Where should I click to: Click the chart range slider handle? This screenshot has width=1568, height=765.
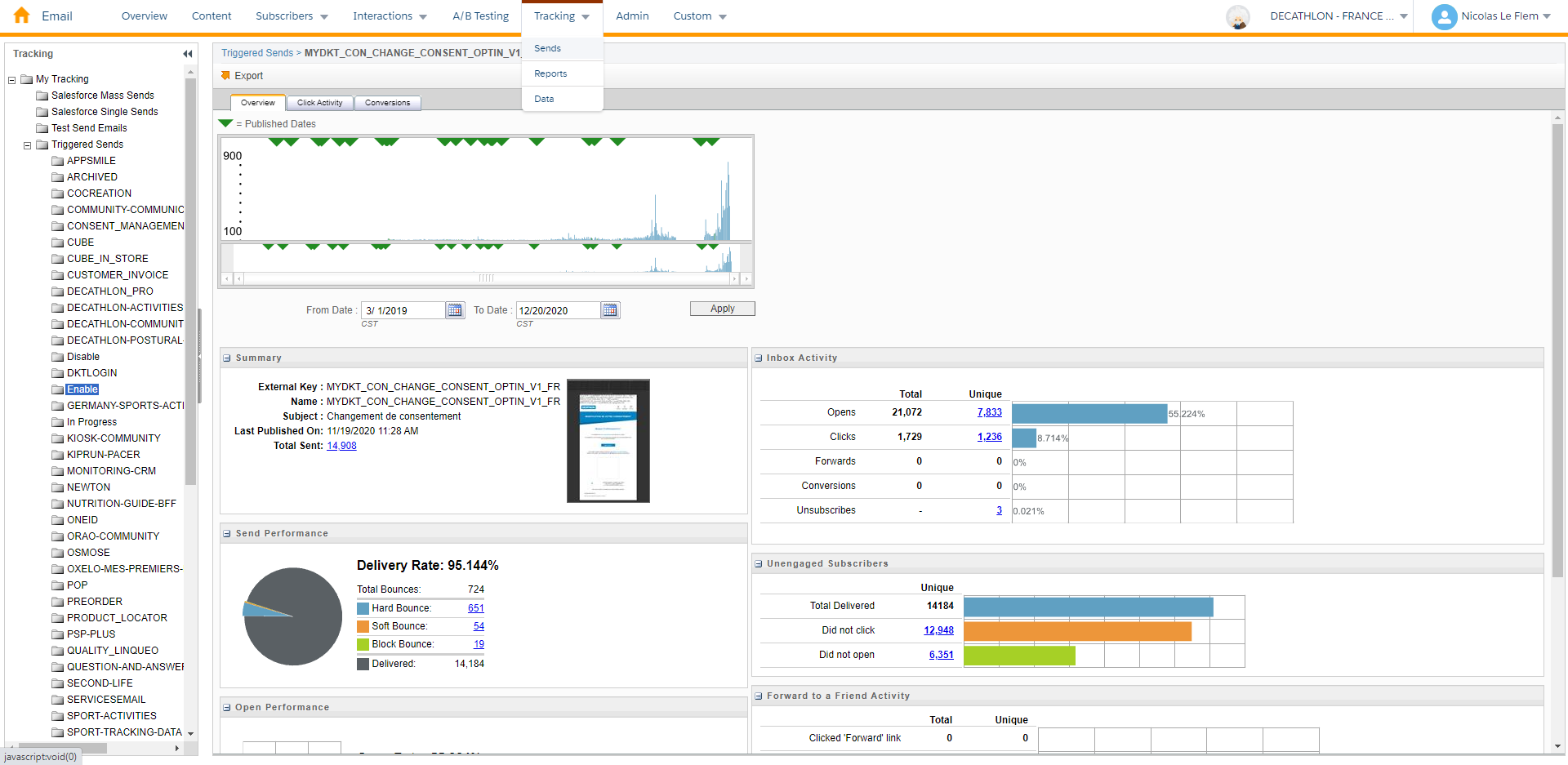[487, 278]
